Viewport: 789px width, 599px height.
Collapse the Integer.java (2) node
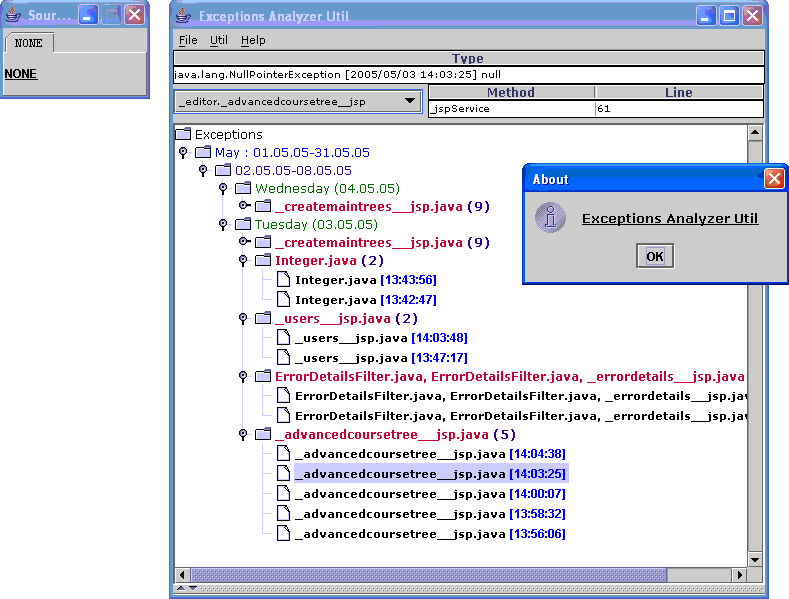(x=243, y=261)
